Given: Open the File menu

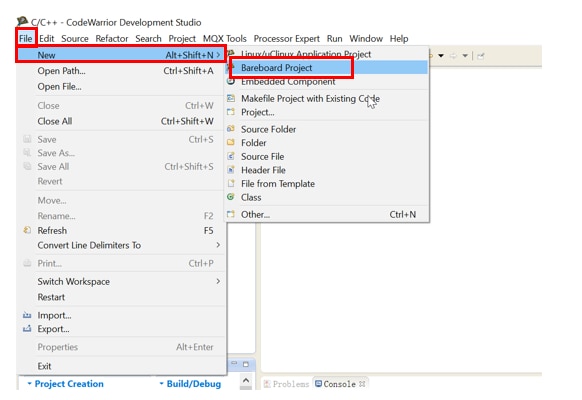Looking at the screenshot, I should click(26, 39).
